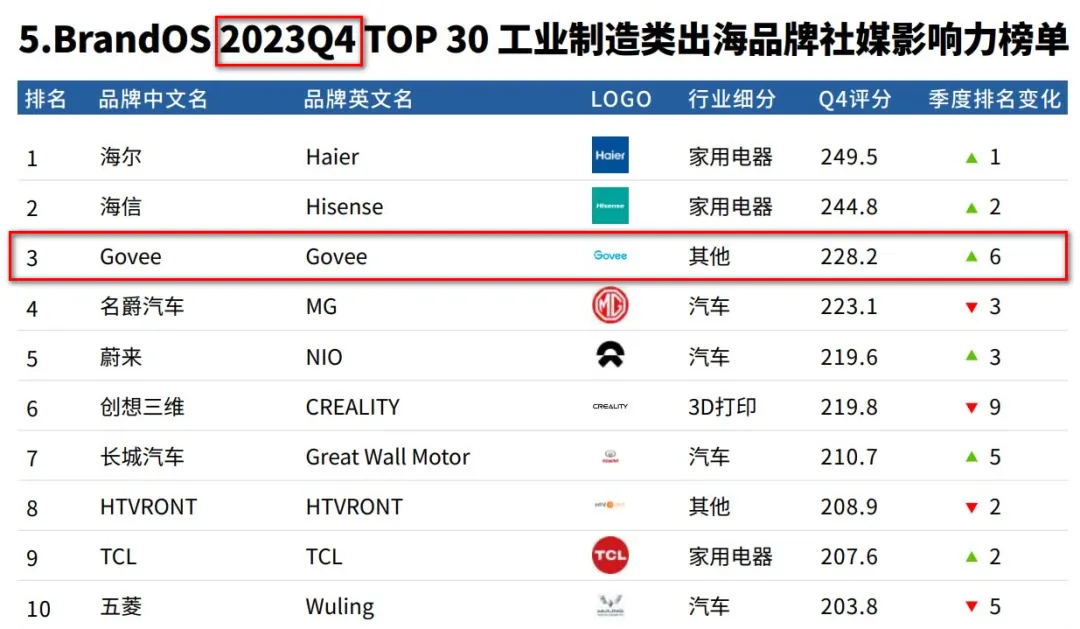The image size is (1080, 629).
Task: Click the score 203.8
Action: (849, 607)
